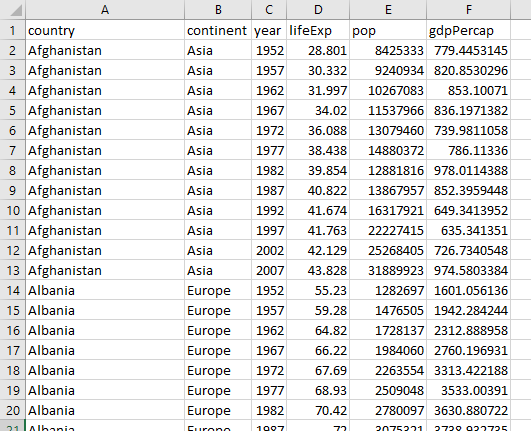The height and width of the screenshot is (431, 531).
Task: Select column A header
Action: pos(105,9)
